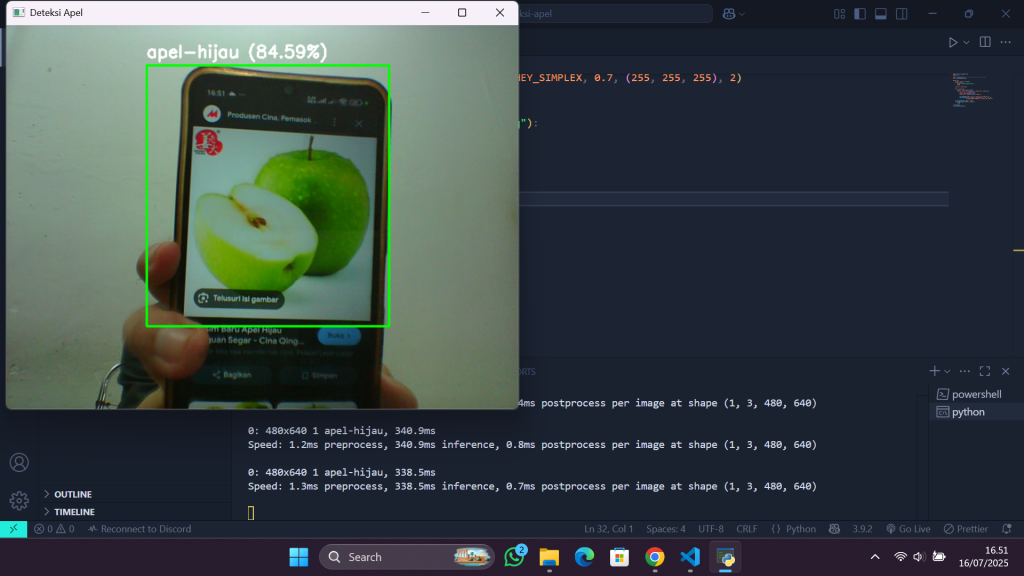1024x576 pixels.
Task: Run the Python file with play button
Action: [952, 42]
